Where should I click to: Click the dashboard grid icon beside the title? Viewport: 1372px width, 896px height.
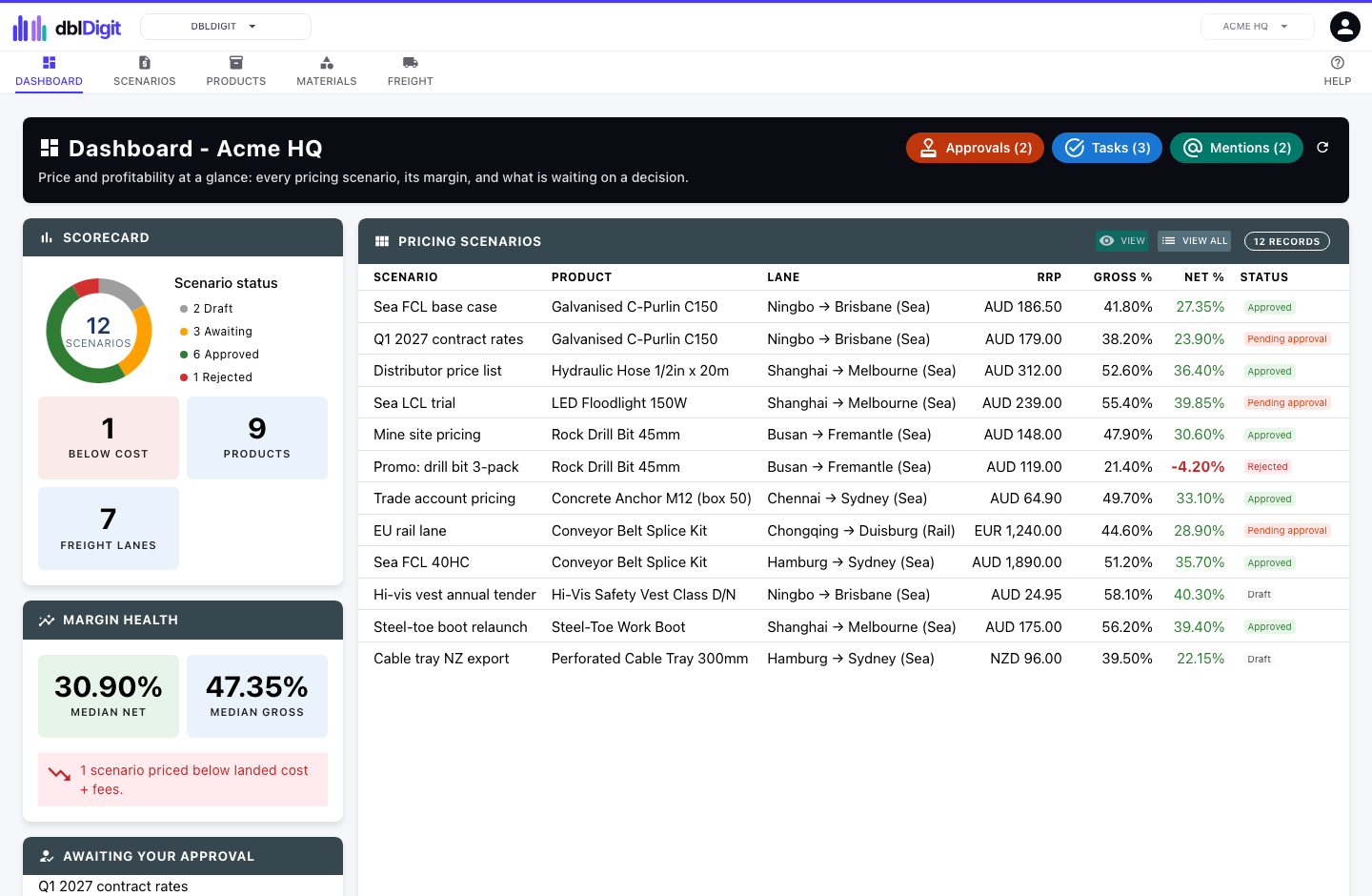pyautogui.click(x=50, y=148)
